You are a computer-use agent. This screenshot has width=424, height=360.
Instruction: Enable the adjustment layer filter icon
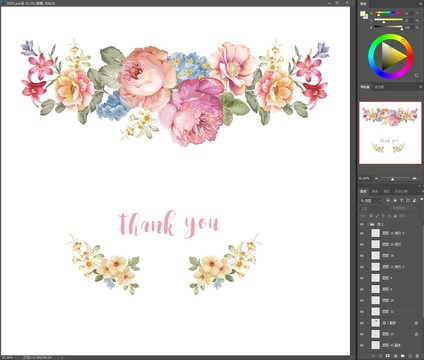[395, 200]
